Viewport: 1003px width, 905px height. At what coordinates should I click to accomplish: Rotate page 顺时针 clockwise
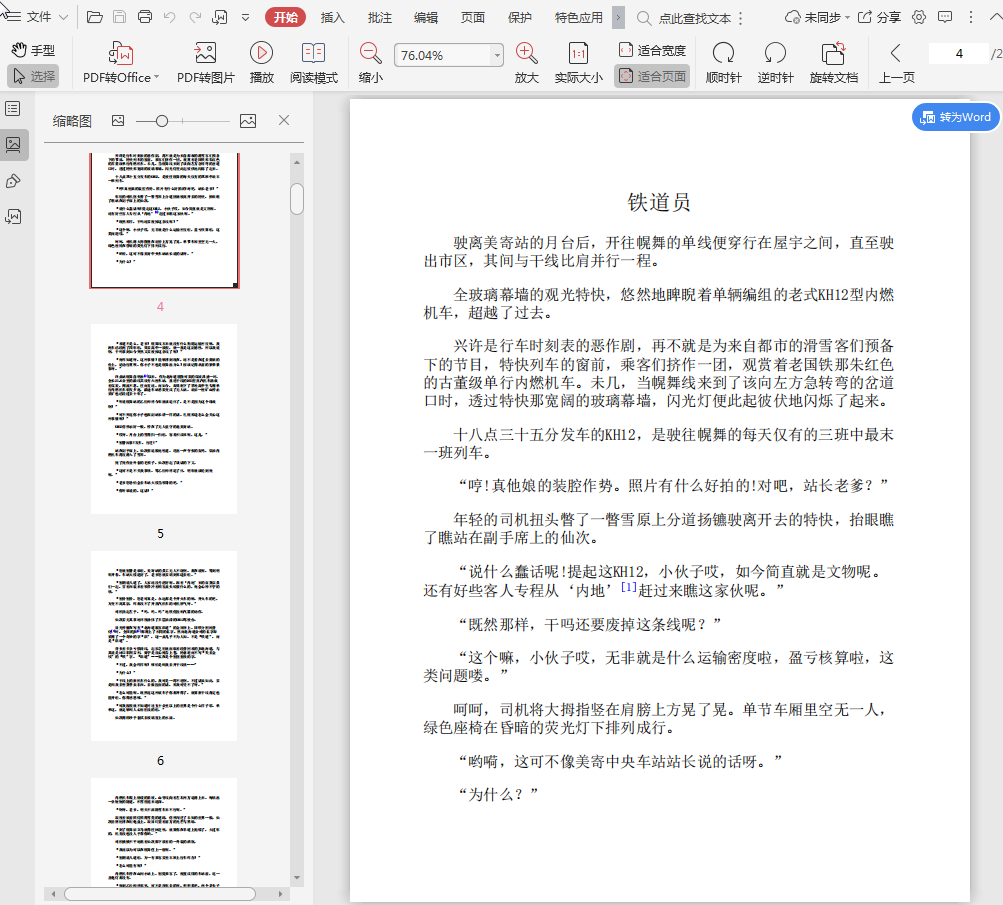[723, 63]
